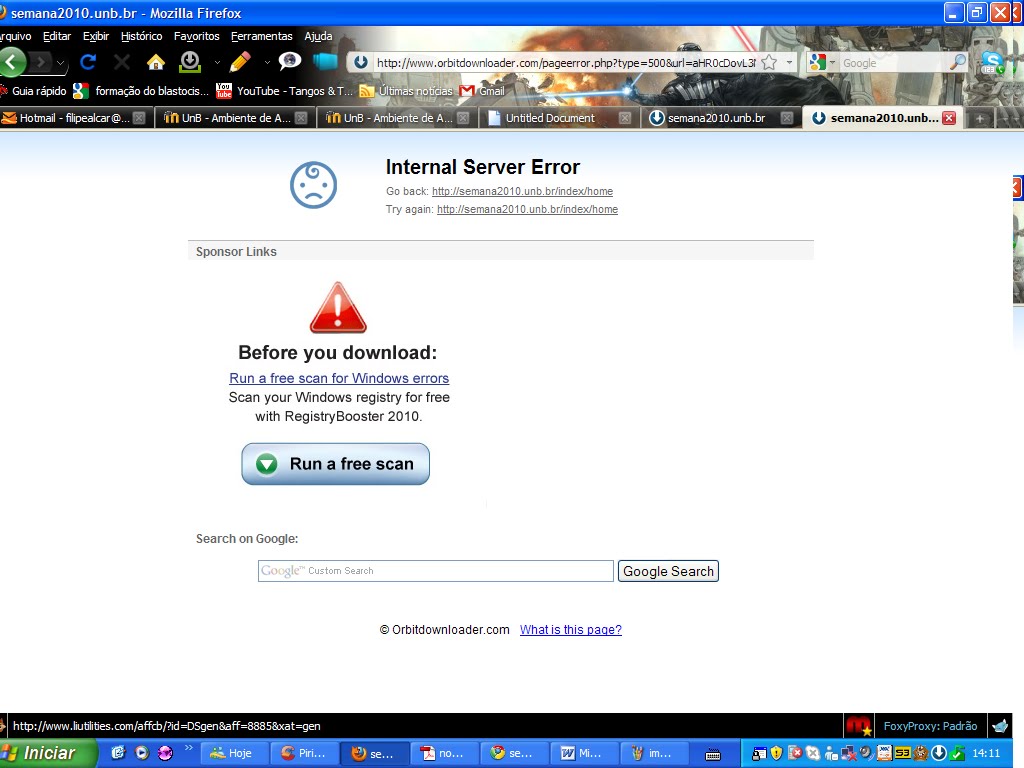
Task: Open the formação do blastocis... bookmark
Action: (x=142, y=91)
